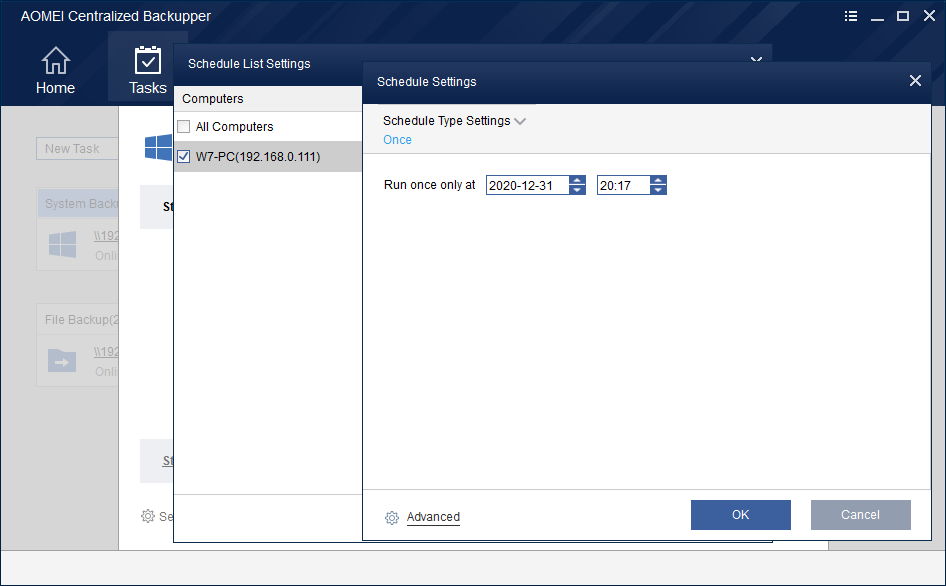The height and width of the screenshot is (586, 946).
Task: Click the settings gear icon in background panel
Action: 148,516
